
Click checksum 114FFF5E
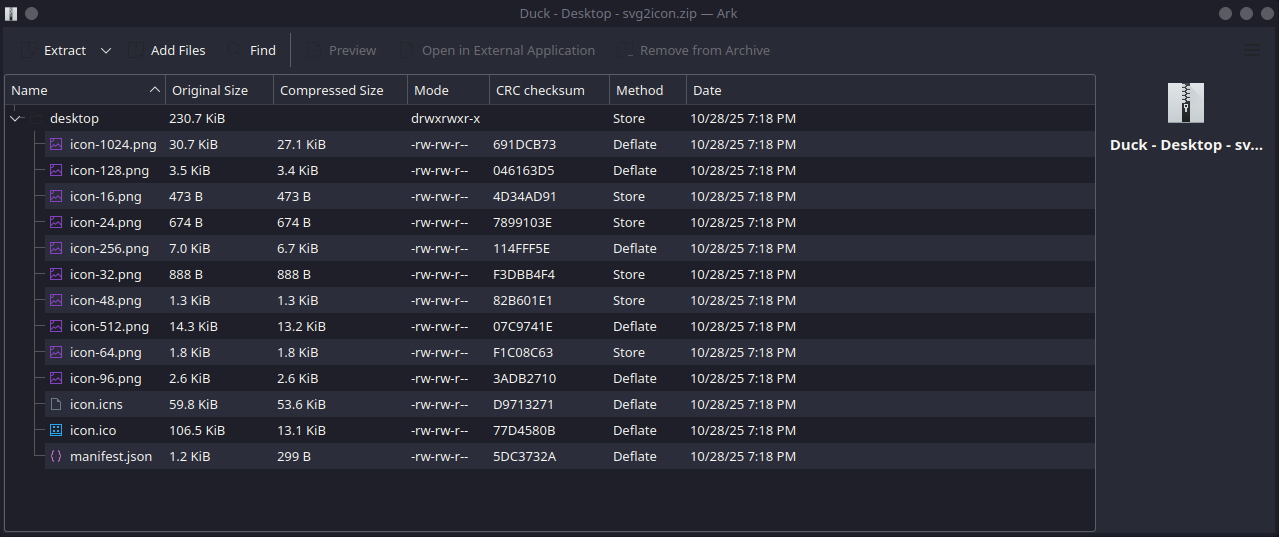(x=521, y=248)
